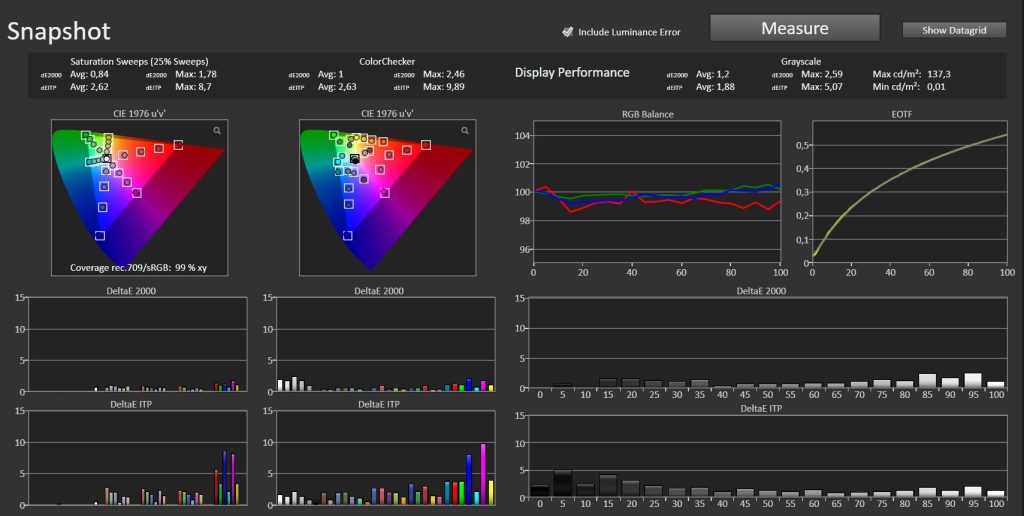Open the datagrid with Show Datagrid
Viewport: 1024px width, 516px height.
tap(953, 30)
